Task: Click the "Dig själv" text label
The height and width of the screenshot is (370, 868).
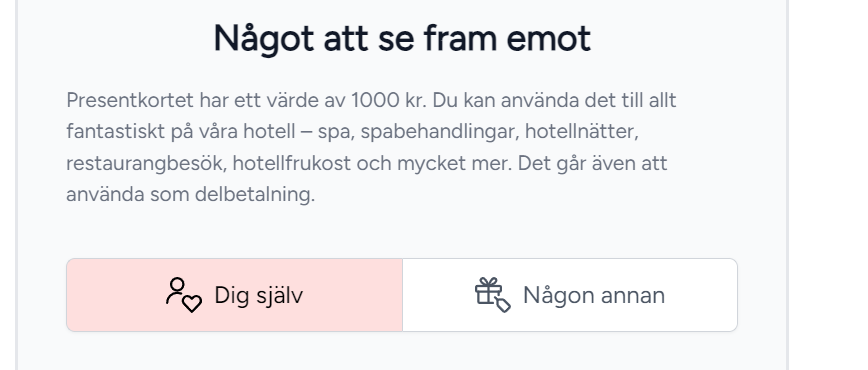Action: tap(259, 296)
